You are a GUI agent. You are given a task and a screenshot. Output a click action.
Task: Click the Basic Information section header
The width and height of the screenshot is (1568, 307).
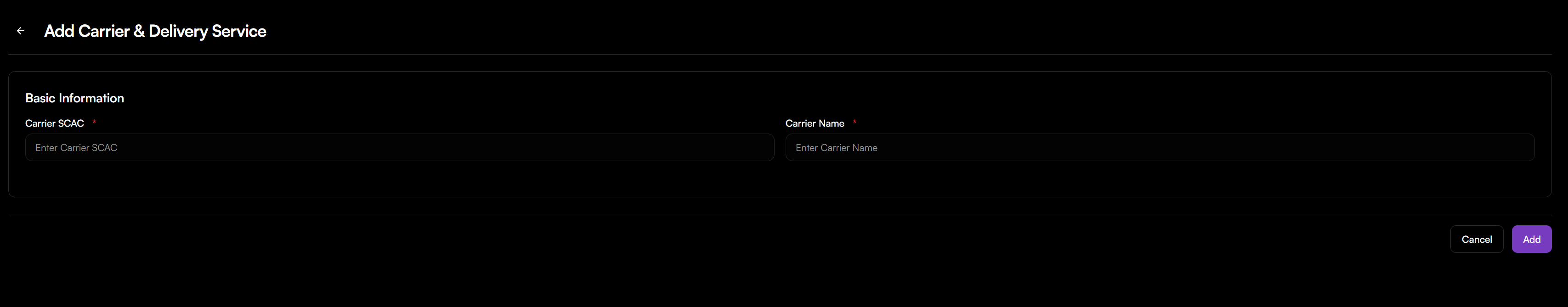point(74,97)
